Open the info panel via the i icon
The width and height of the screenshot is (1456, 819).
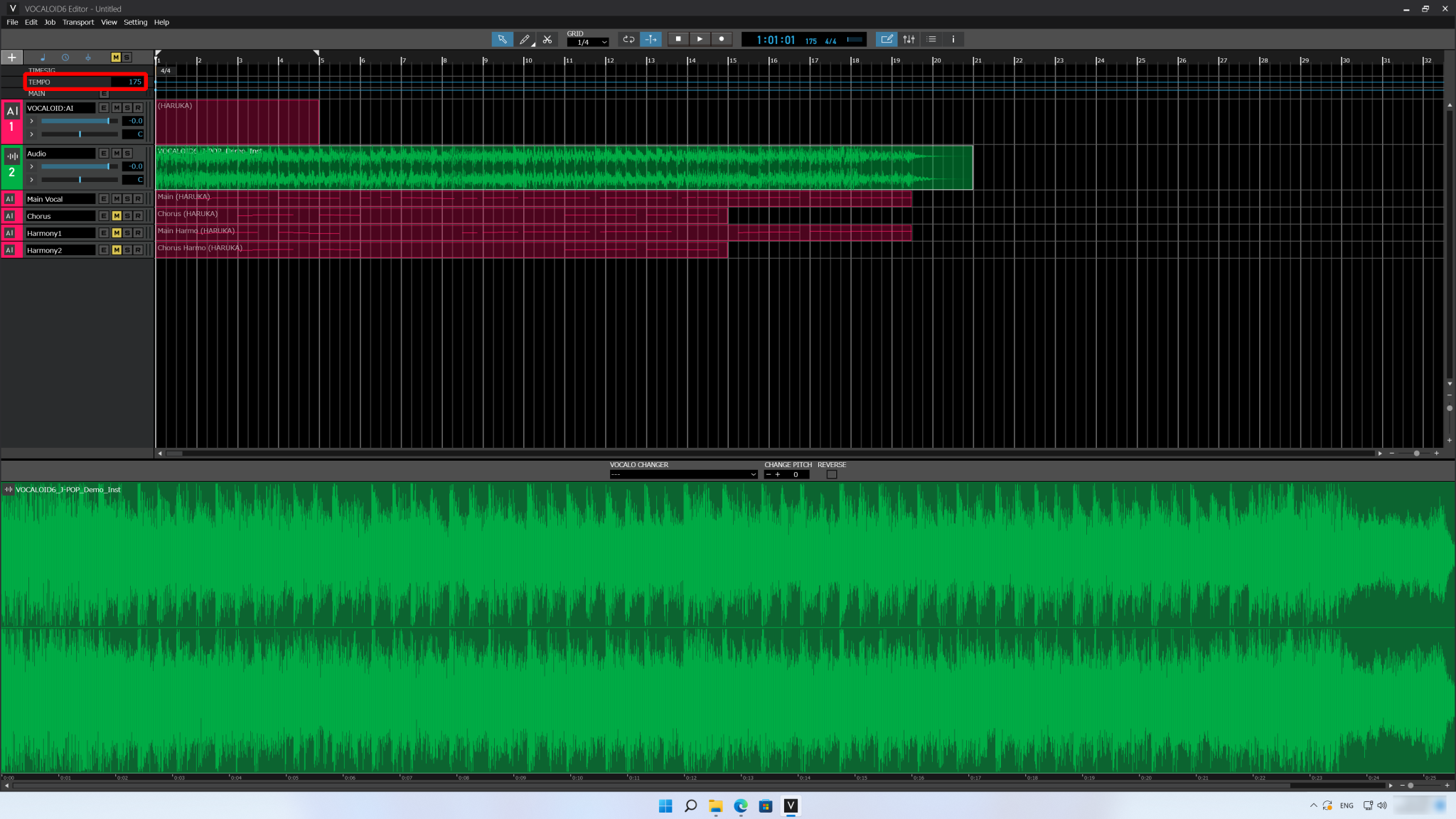point(953,39)
